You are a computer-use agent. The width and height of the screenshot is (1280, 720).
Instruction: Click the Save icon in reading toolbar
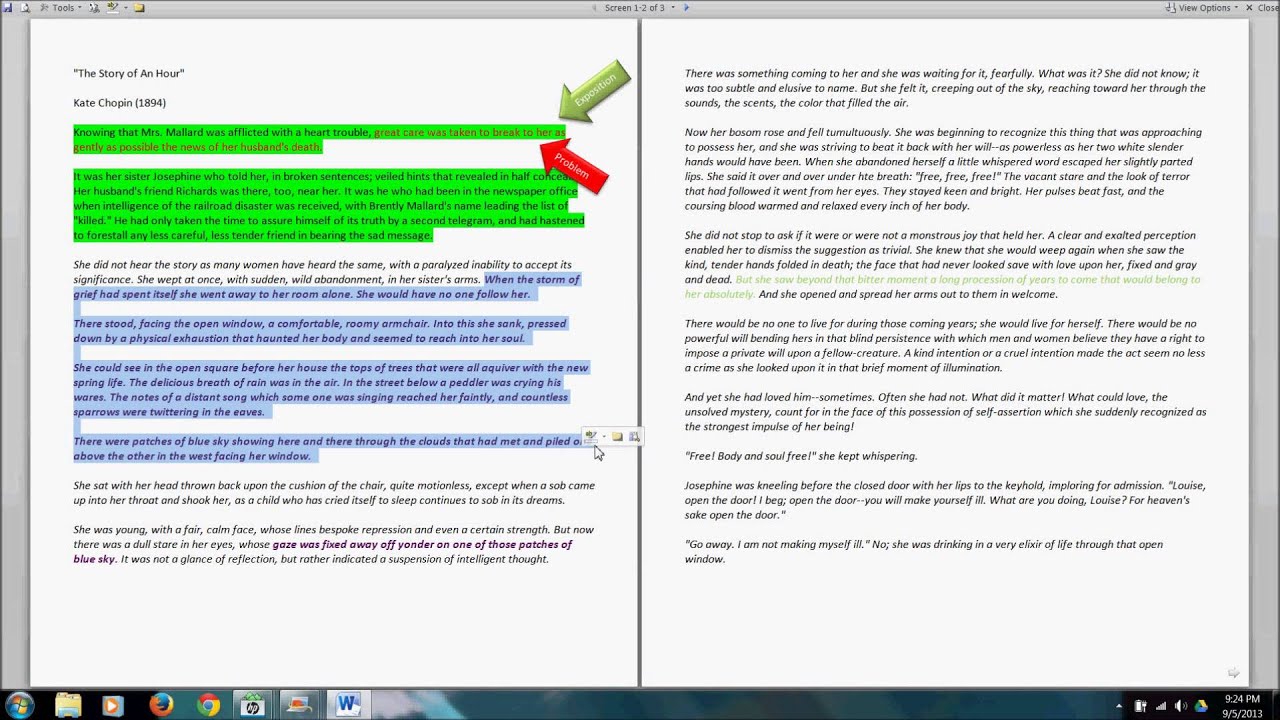pos(7,8)
